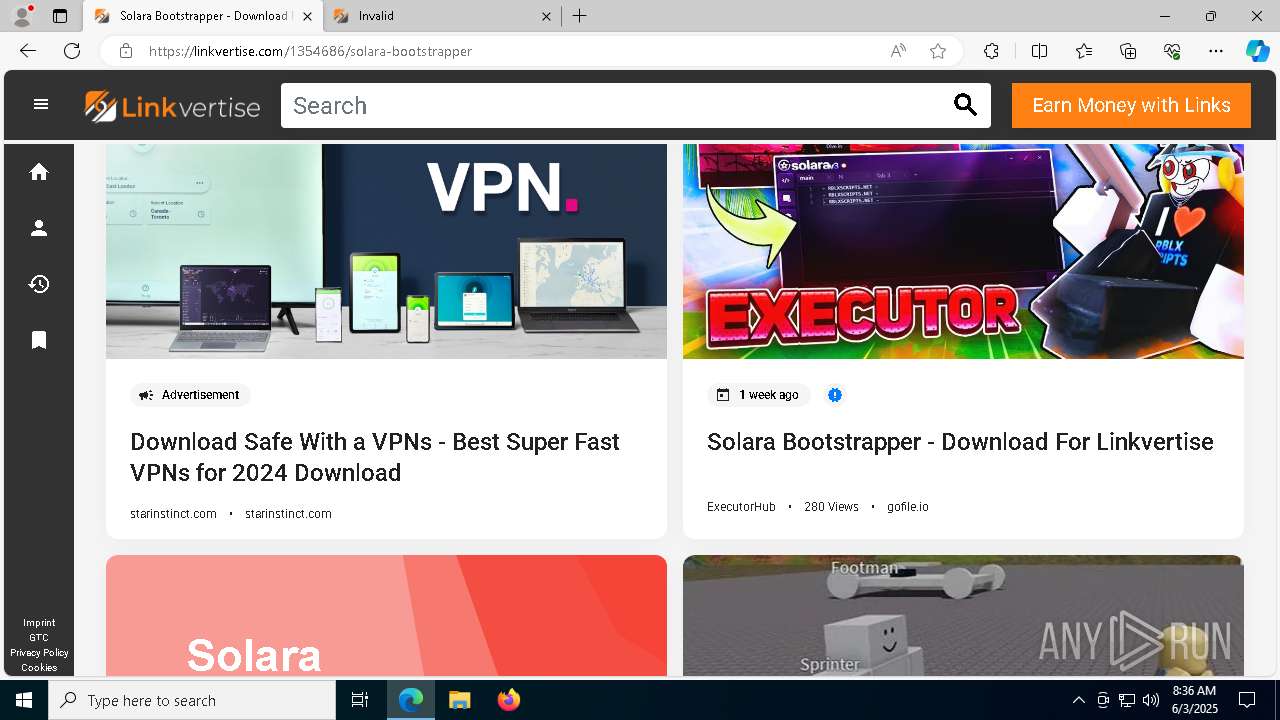
Task: Open Copilot sidebar icon
Action: pyautogui.click(x=1257, y=51)
